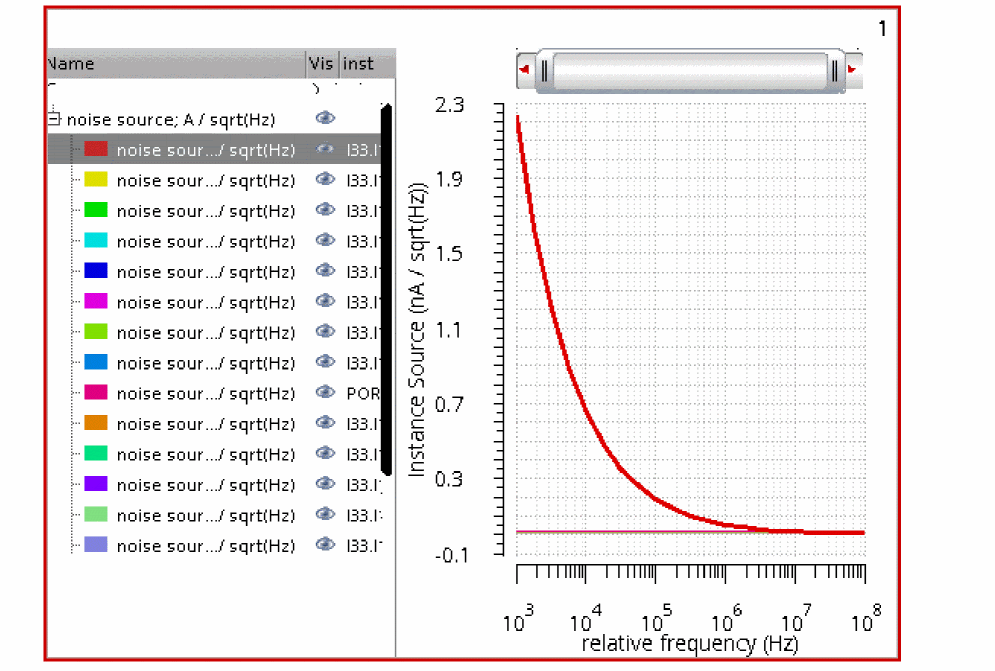Click the orange color swatch
Screen dimensions: 995x671
tap(96, 423)
